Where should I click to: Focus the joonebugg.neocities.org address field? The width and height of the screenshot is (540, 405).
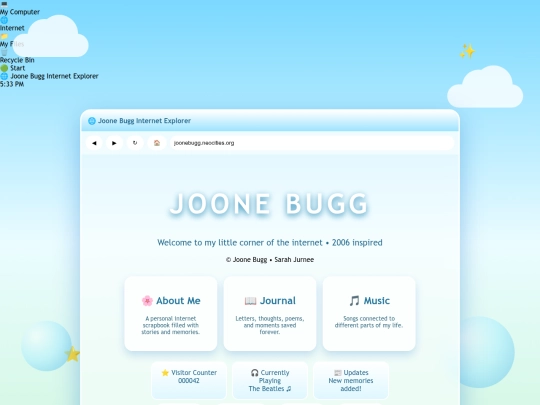pyautogui.click(x=312, y=143)
